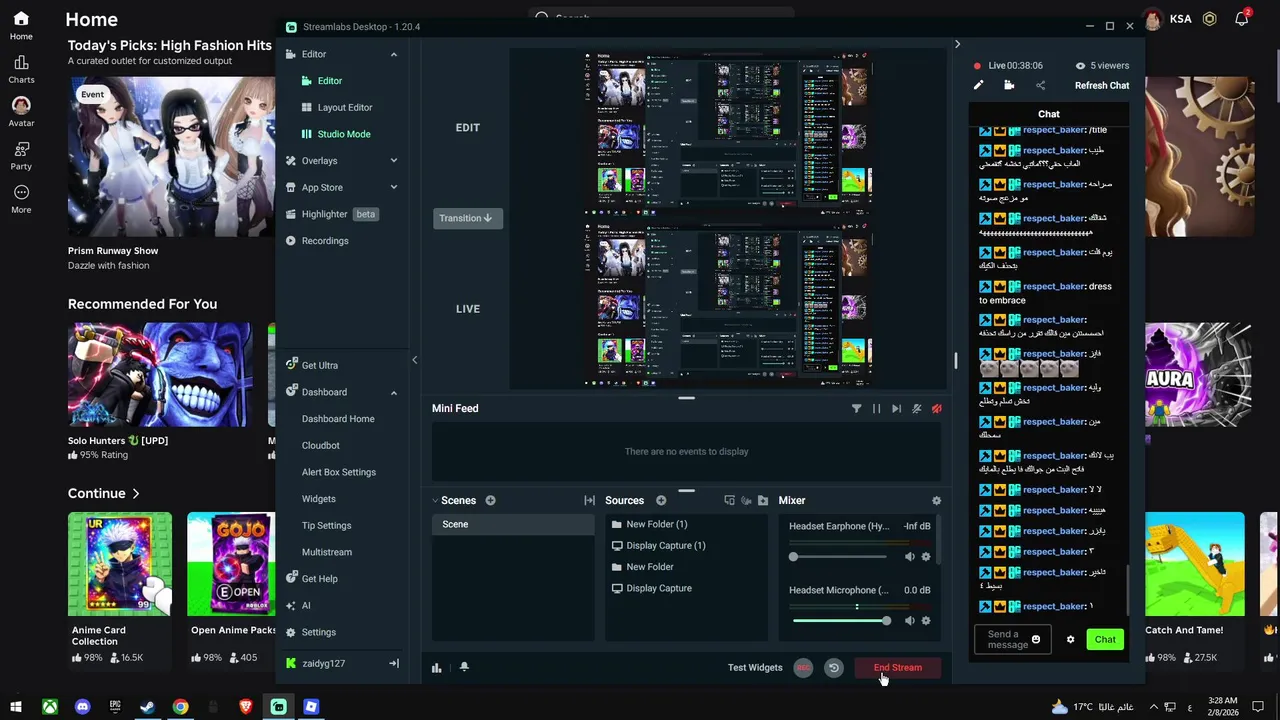Open performance stats bar-chart icon

(x=437, y=668)
